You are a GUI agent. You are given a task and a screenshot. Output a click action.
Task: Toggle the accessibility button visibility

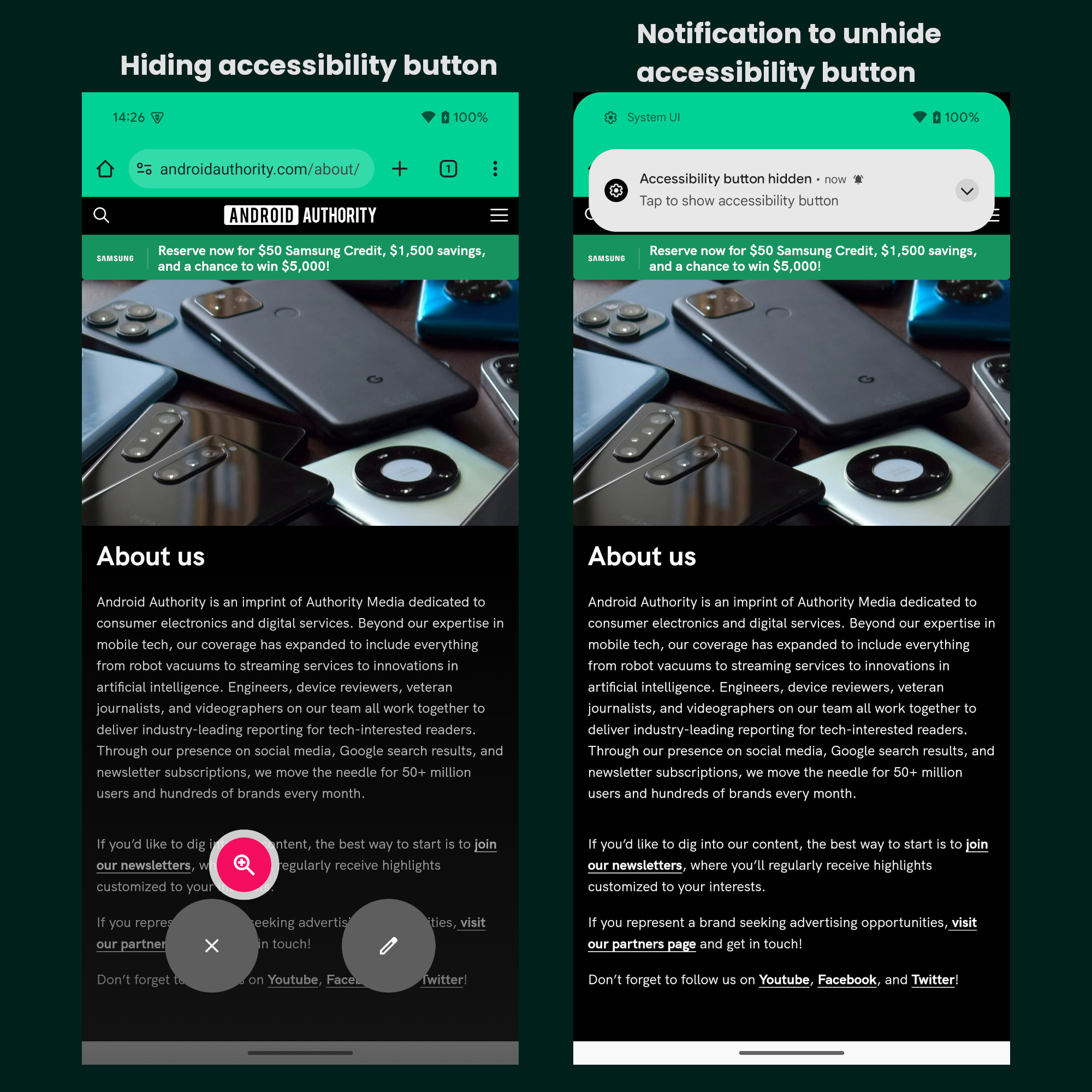211,945
